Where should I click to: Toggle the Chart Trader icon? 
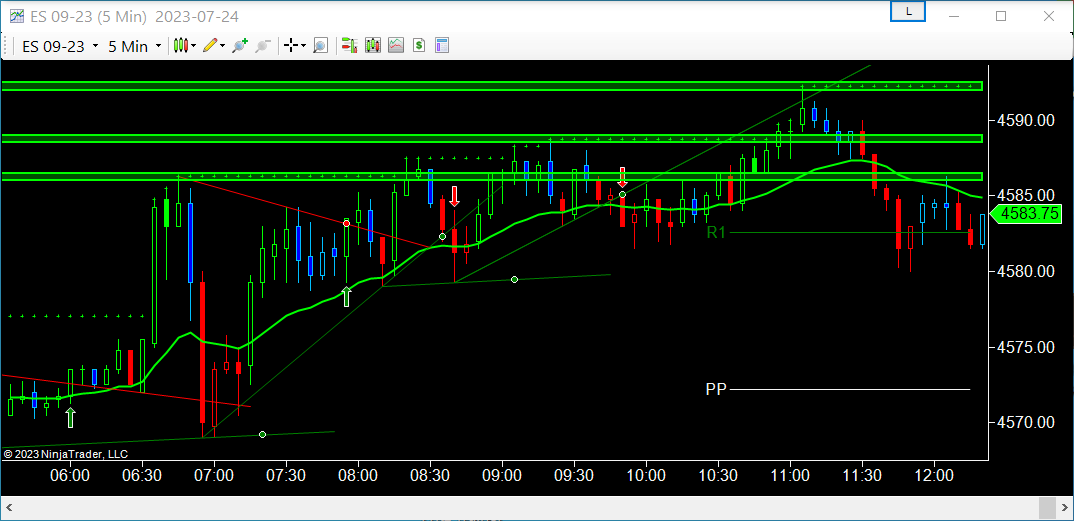tap(349, 46)
